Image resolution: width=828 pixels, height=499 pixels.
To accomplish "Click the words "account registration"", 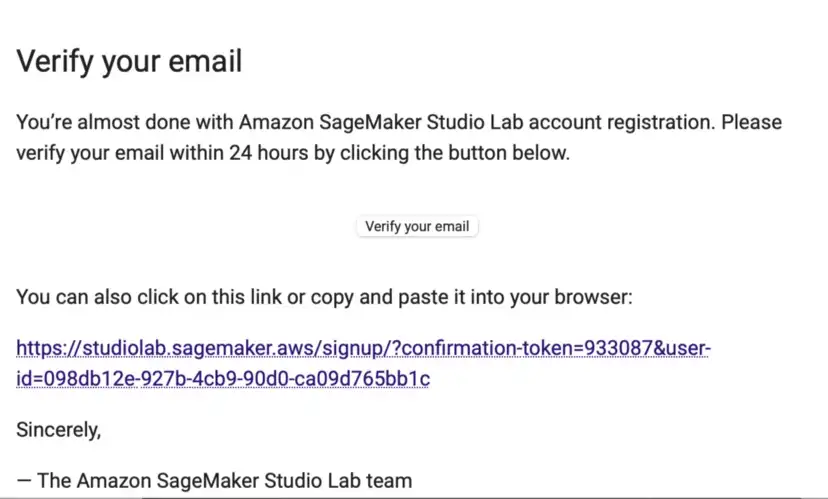I will pos(622,122).
